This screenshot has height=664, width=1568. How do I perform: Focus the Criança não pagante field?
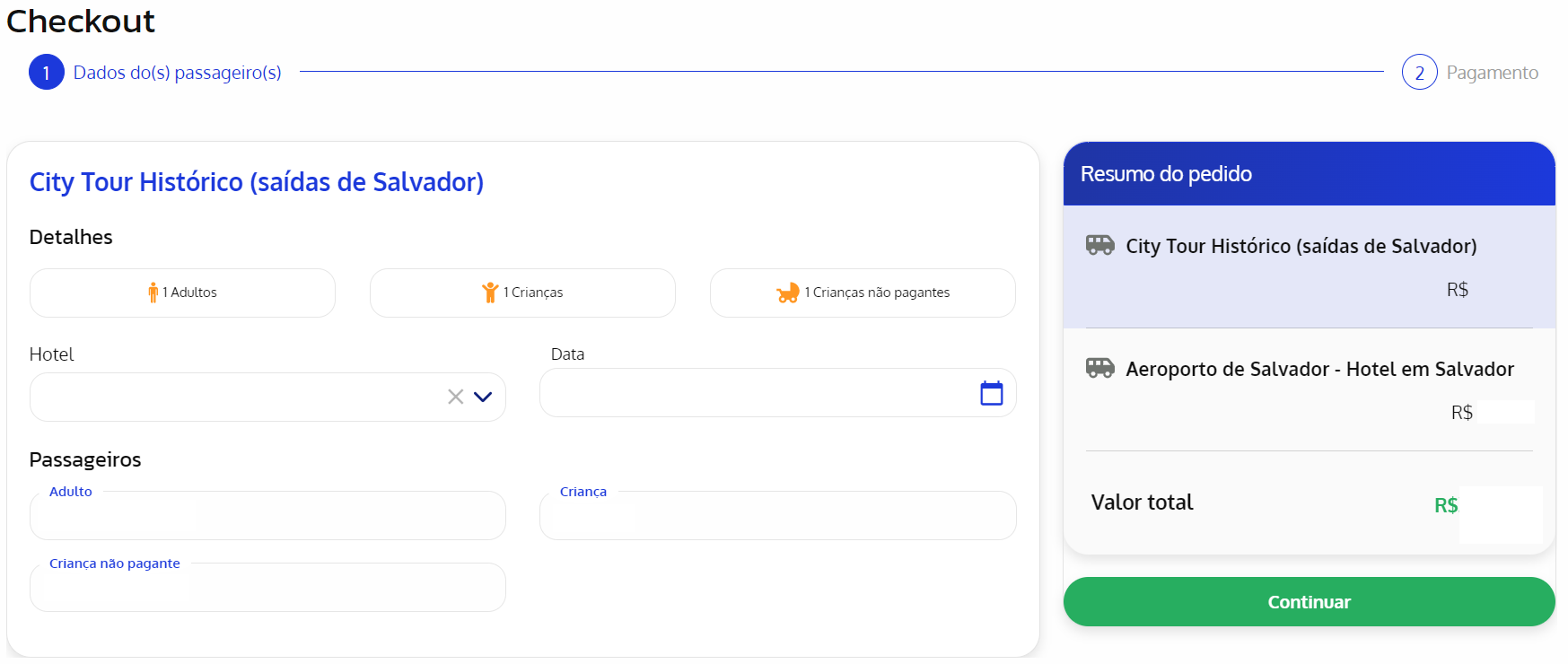(267, 589)
